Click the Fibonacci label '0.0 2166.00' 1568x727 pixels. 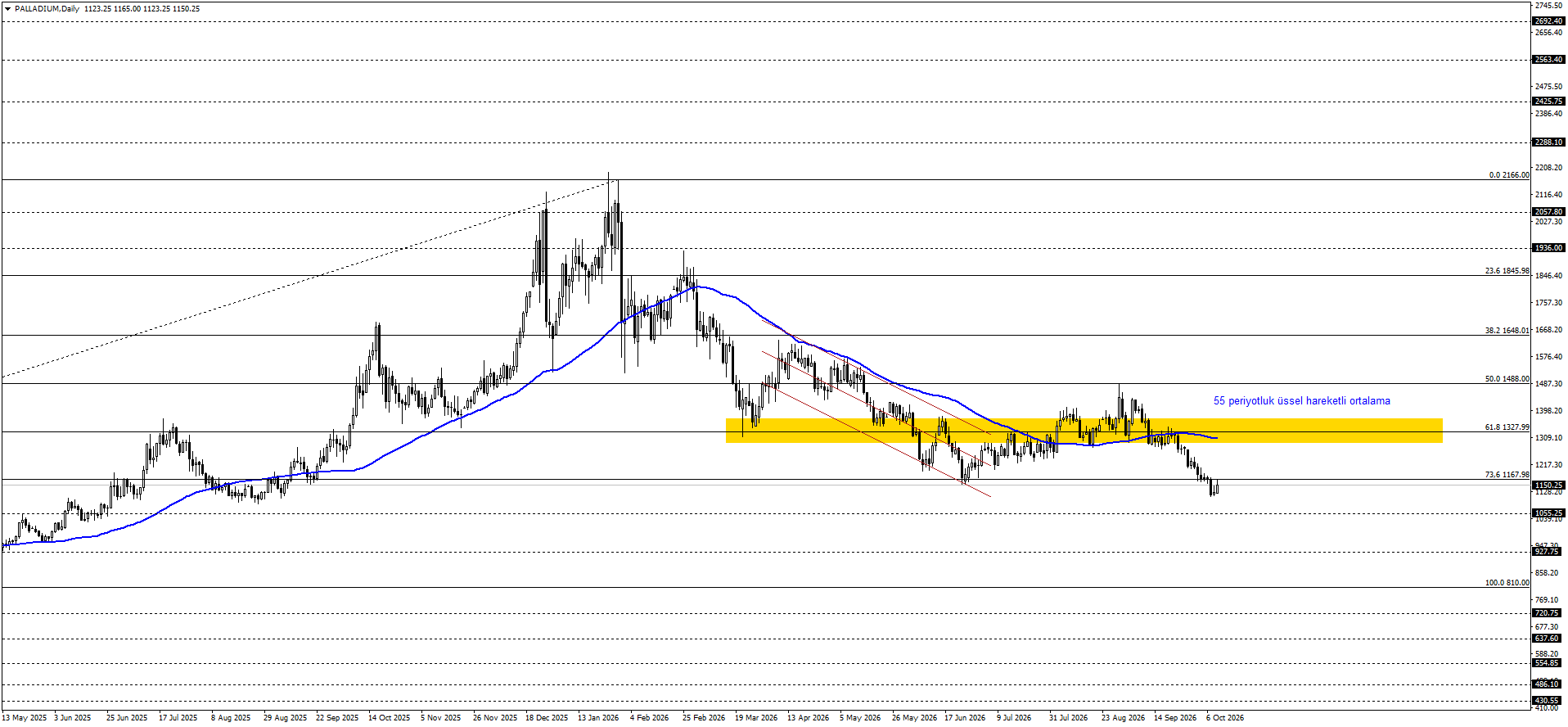coord(1509,175)
